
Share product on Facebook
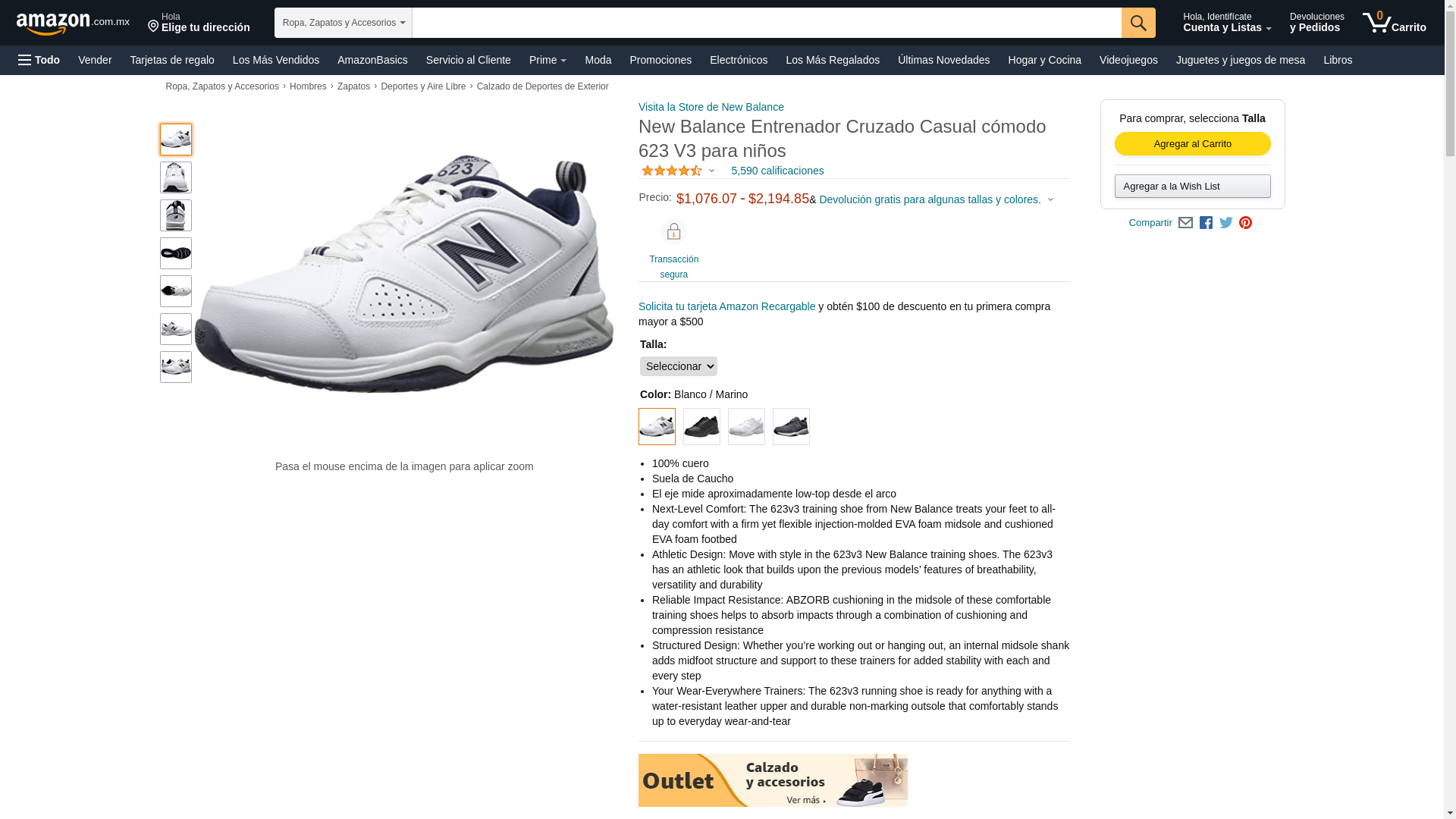(x=1206, y=223)
